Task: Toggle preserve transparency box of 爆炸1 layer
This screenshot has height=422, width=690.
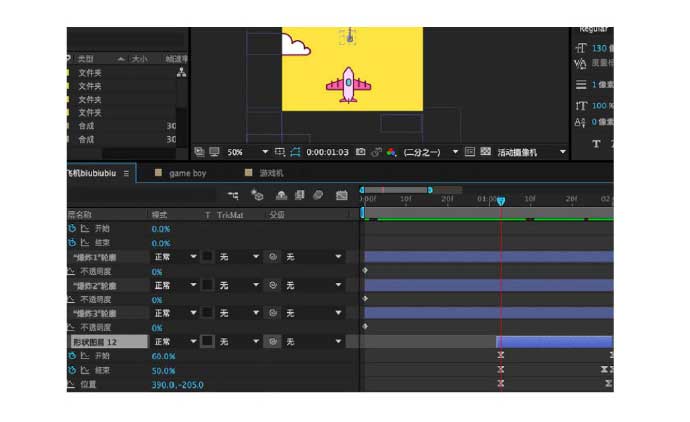Action: (x=207, y=256)
